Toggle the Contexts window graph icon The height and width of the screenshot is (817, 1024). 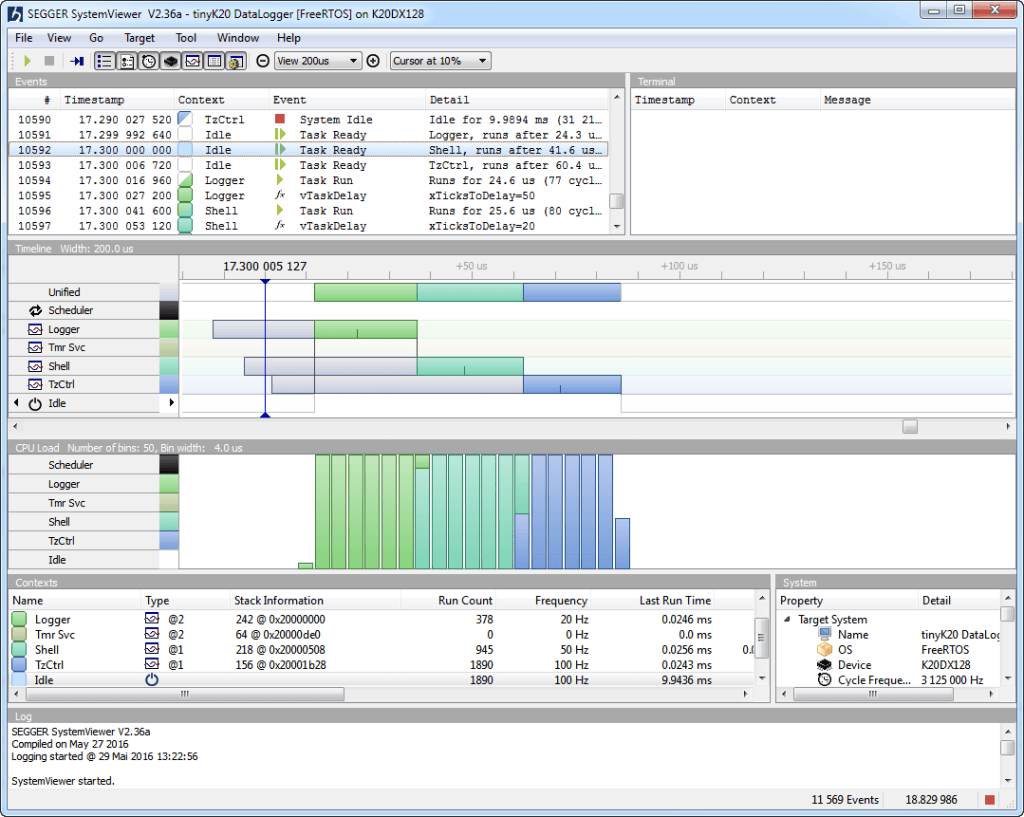[x=193, y=61]
